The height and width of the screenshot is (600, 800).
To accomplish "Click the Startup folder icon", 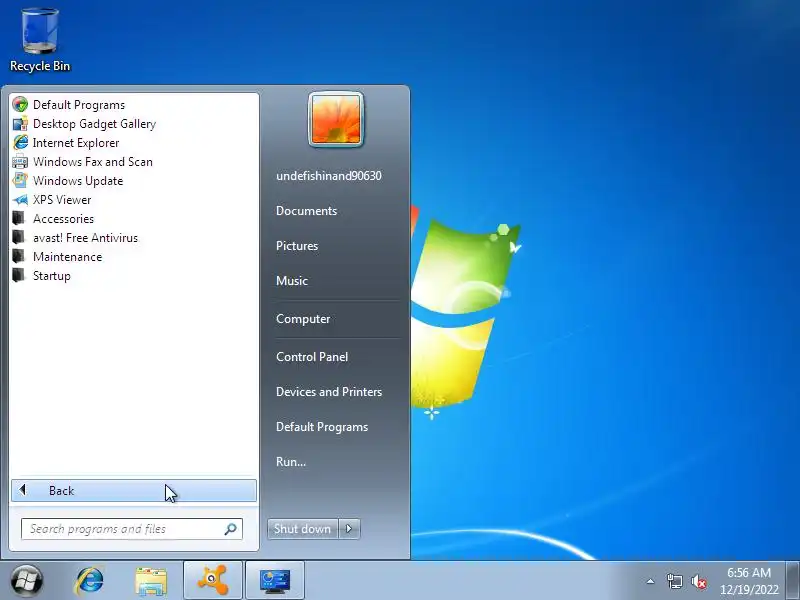I will [x=19, y=276].
